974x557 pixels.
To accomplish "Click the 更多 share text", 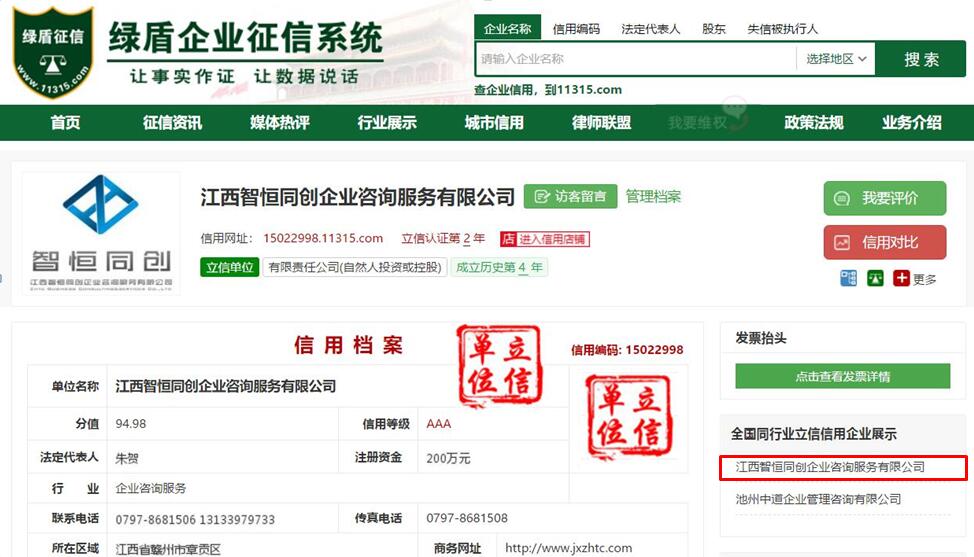I will coord(924,279).
